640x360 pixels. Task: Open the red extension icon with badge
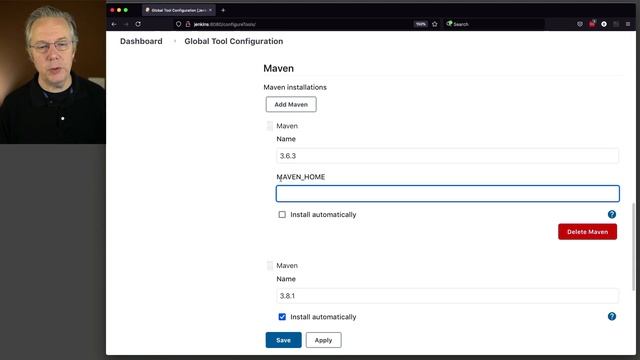click(x=592, y=24)
